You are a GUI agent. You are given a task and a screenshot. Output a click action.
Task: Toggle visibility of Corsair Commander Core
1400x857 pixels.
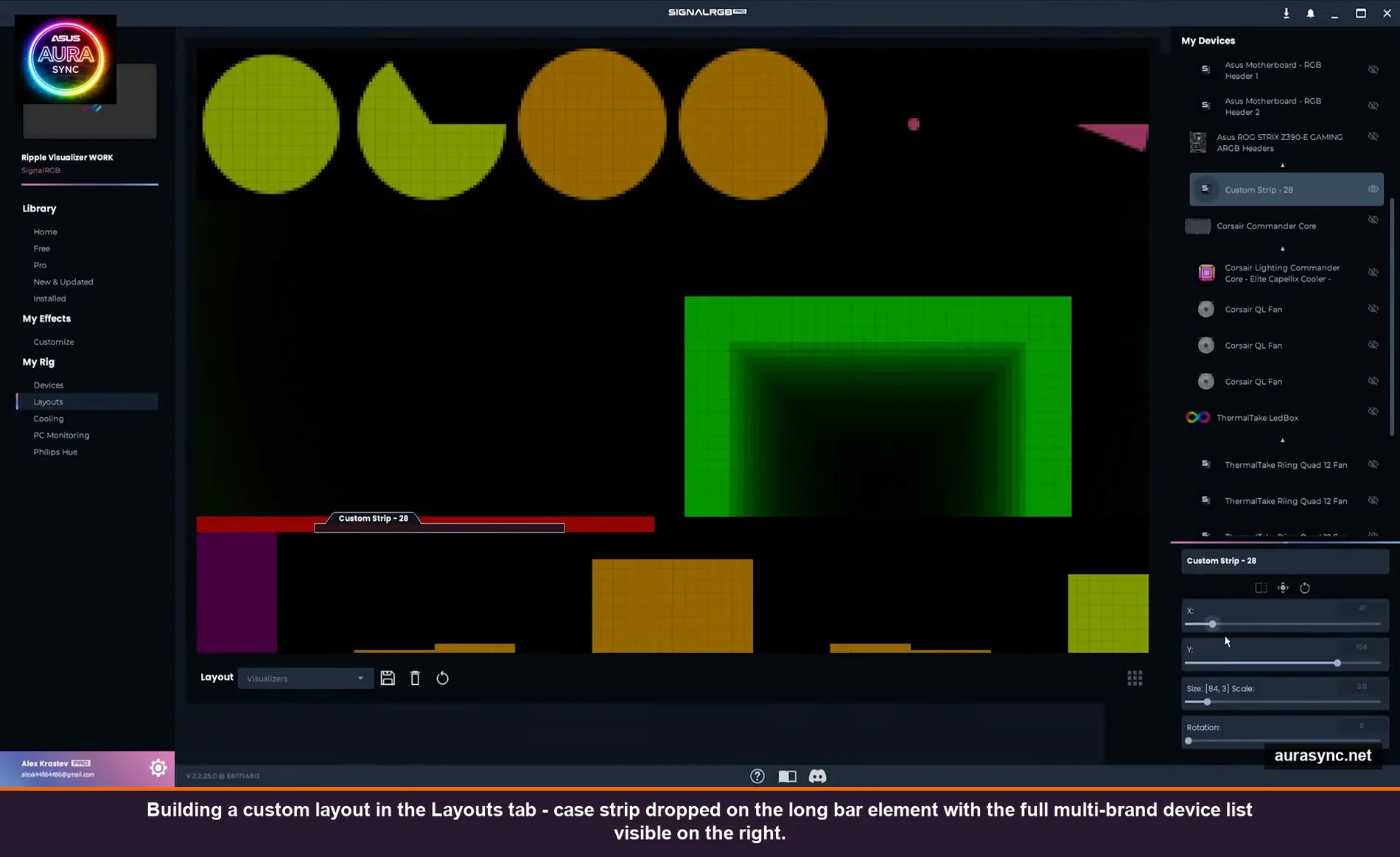(x=1373, y=219)
